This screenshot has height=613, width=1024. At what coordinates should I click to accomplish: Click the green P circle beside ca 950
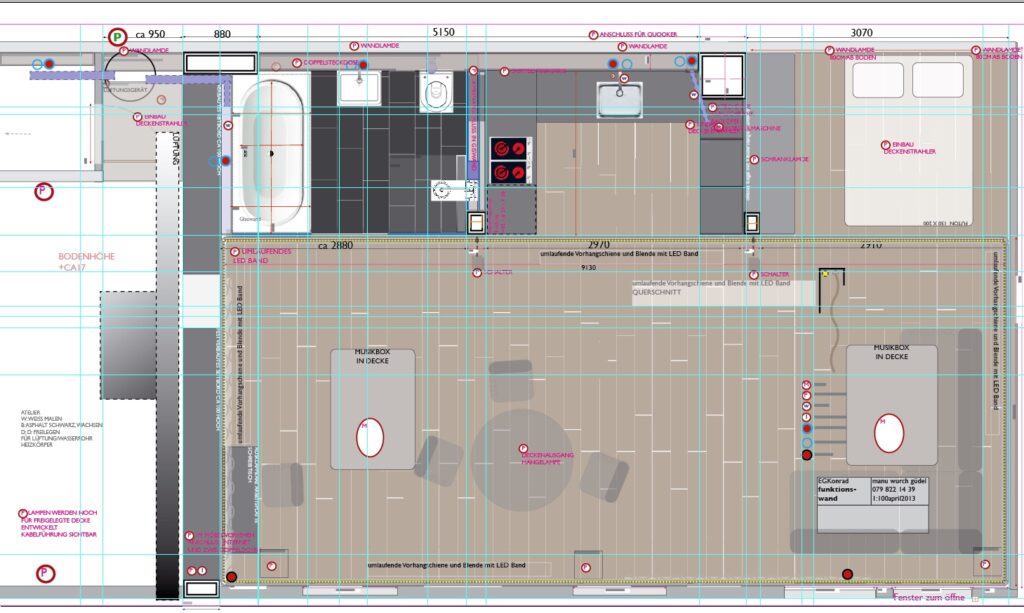coord(117,37)
